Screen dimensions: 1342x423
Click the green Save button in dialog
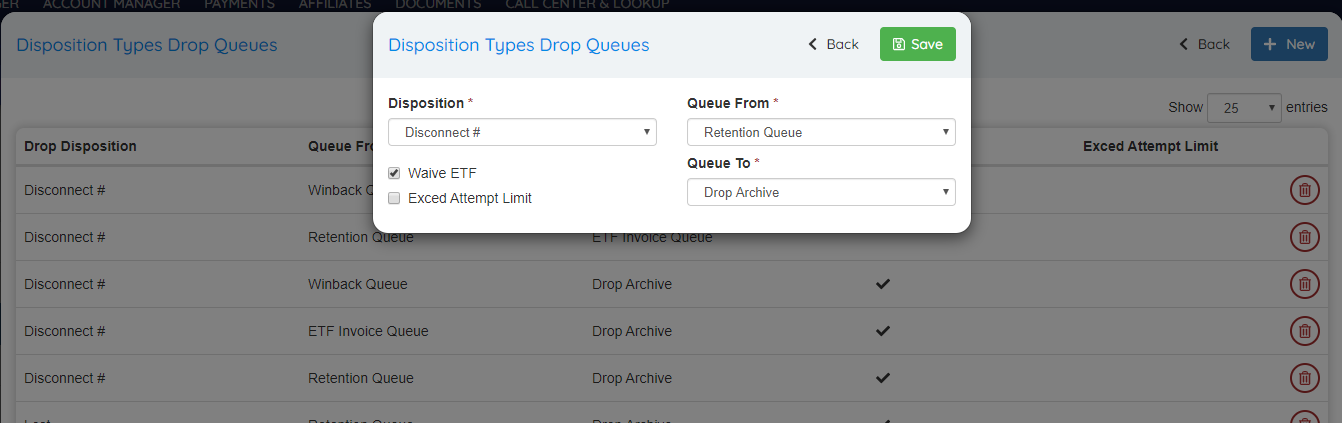[x=917, y=44]
